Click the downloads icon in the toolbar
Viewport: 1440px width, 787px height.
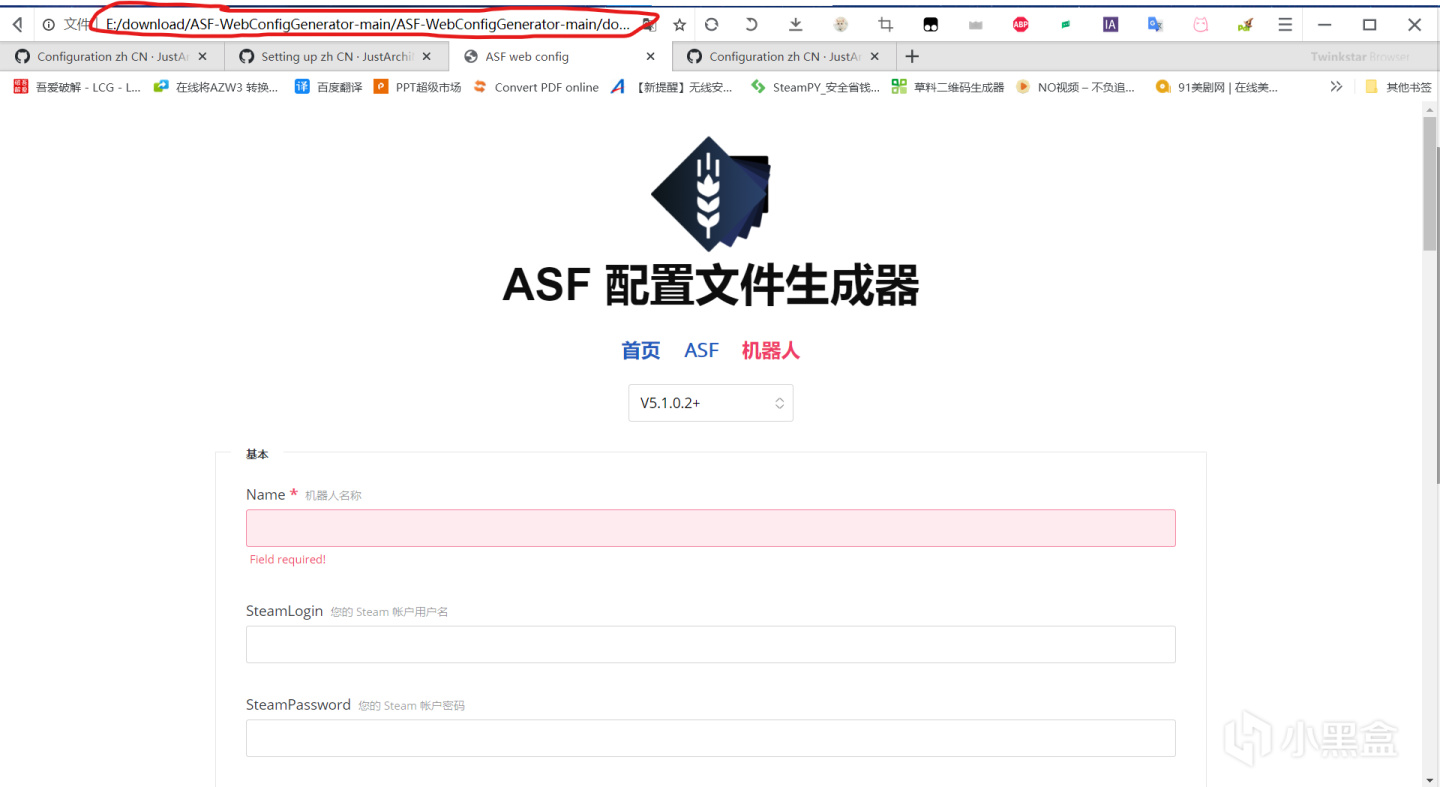click(795, 23)
